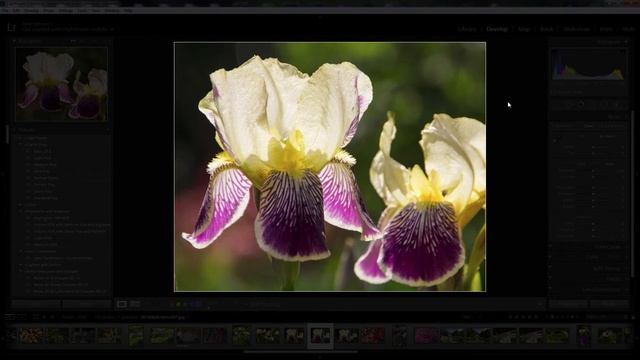The image size is (640, 360).
Task: Select the Before/After view icon
Action: 135,304
